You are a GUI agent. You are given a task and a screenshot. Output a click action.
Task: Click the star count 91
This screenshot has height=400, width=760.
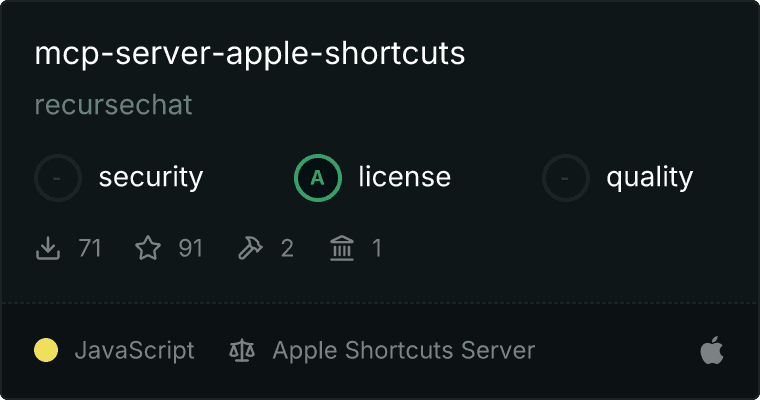coord(190,248)
